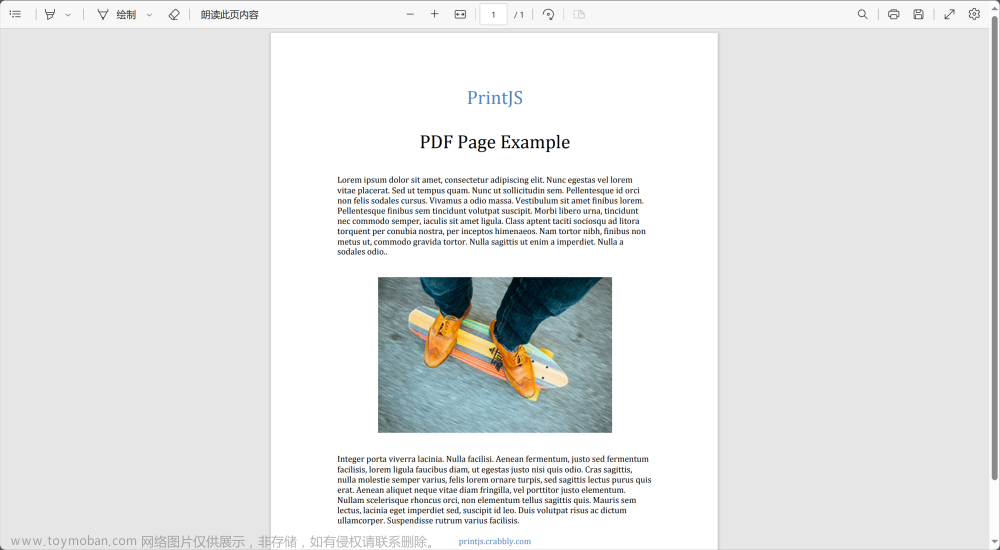Expand highlighter color options dropdown
Image resolution: width=1000 pixels, height=550 pixels.
click(68, 15)
